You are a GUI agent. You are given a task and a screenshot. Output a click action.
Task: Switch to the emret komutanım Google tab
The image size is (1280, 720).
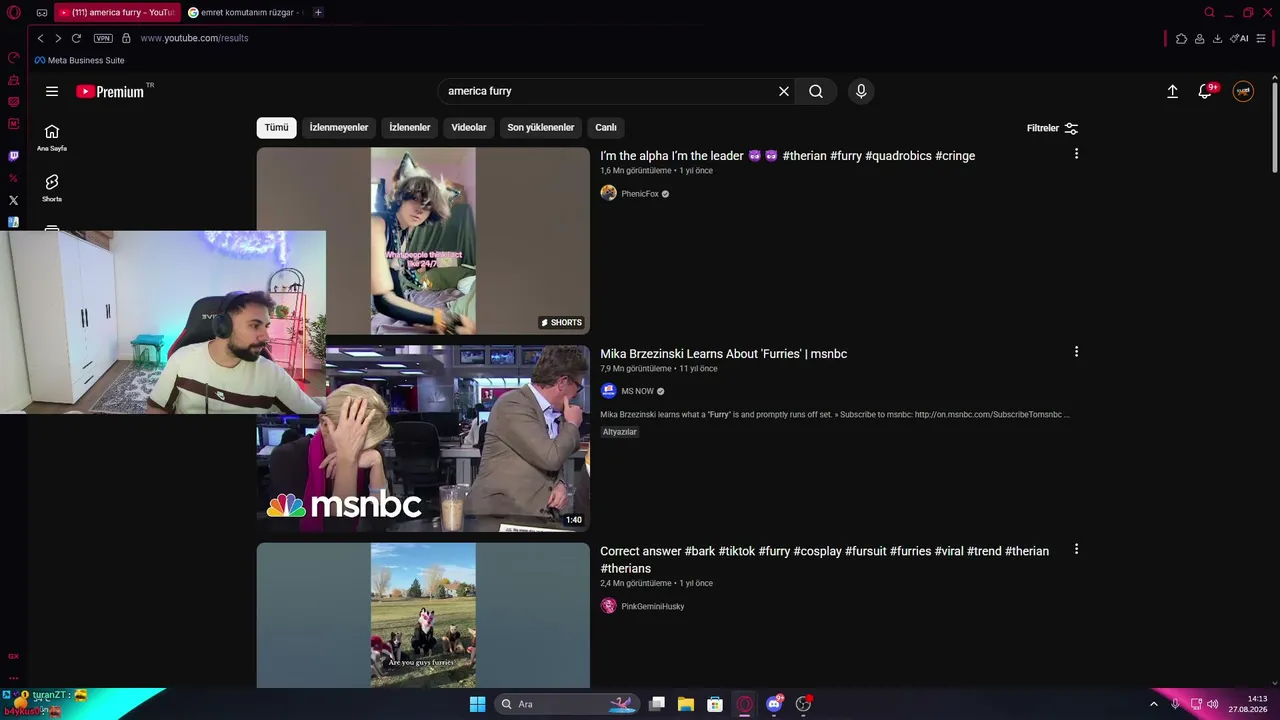(x=245, y=13)
